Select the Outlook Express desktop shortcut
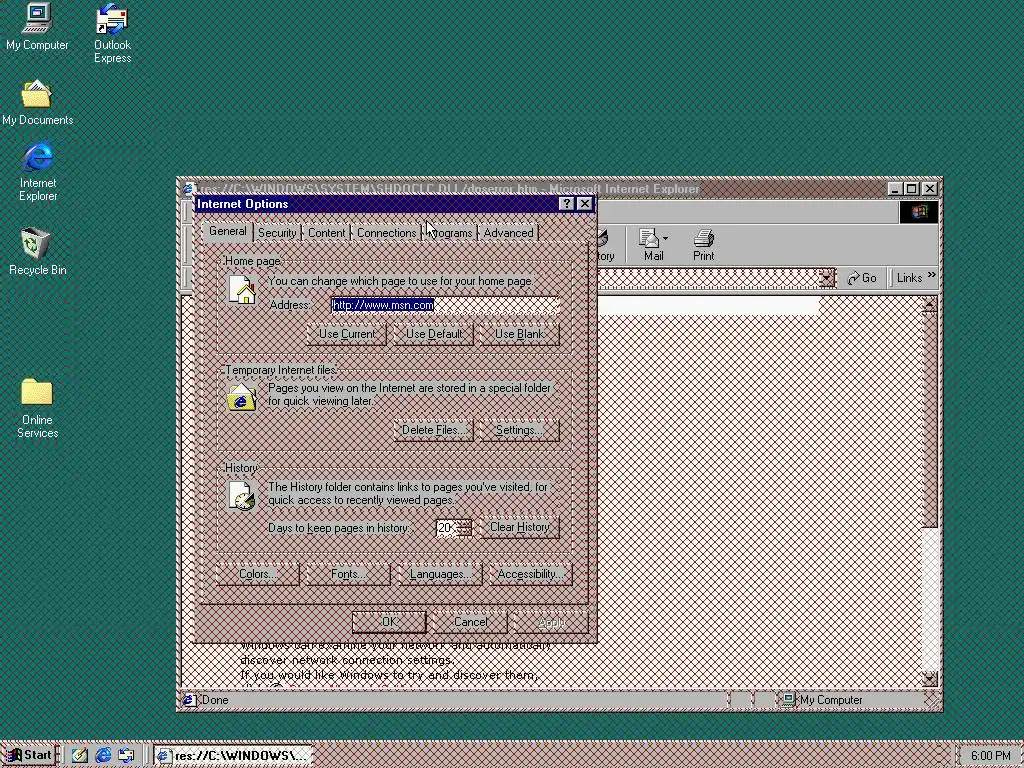 tap(112, 33)
